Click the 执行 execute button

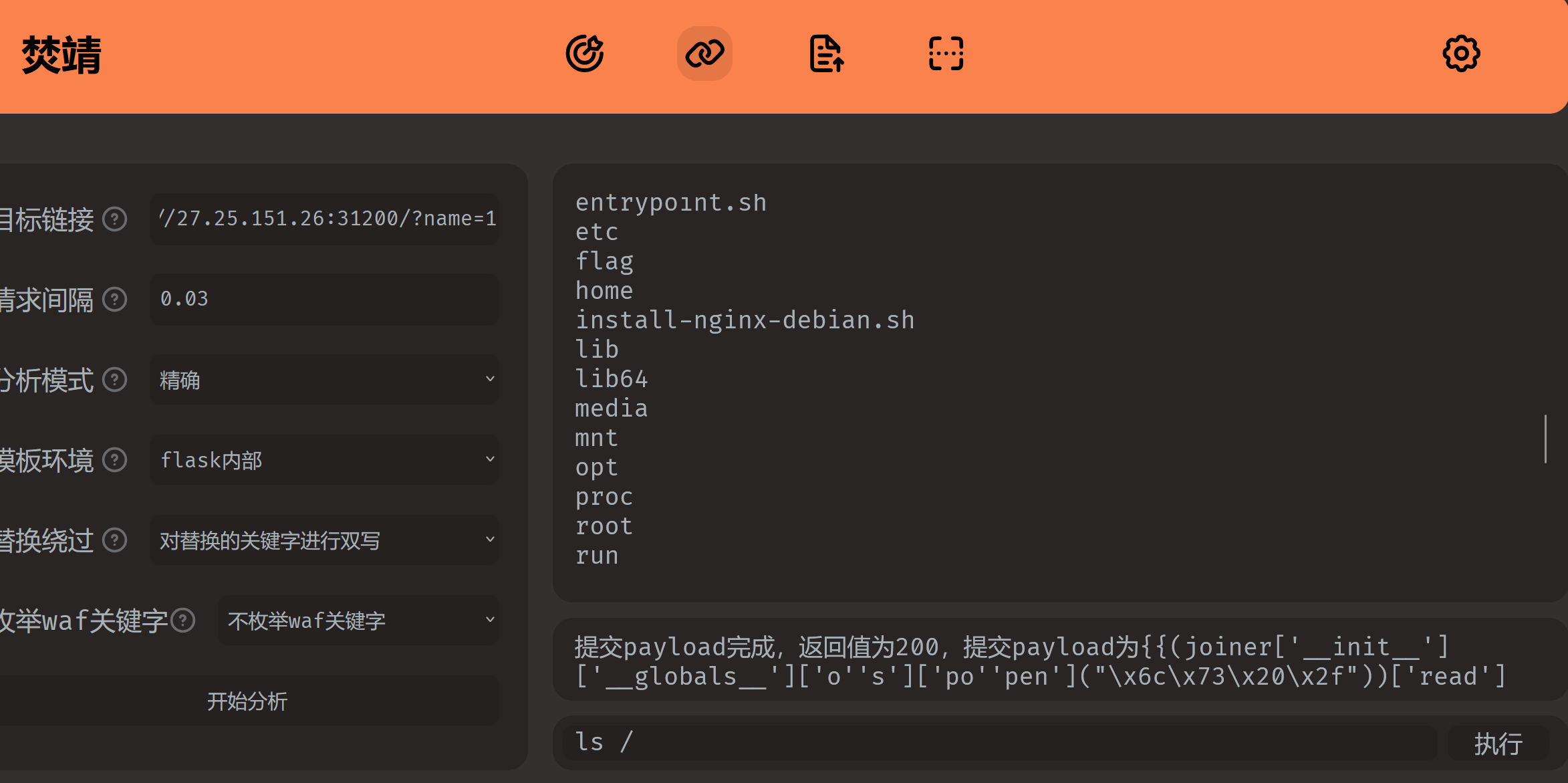1498,743
